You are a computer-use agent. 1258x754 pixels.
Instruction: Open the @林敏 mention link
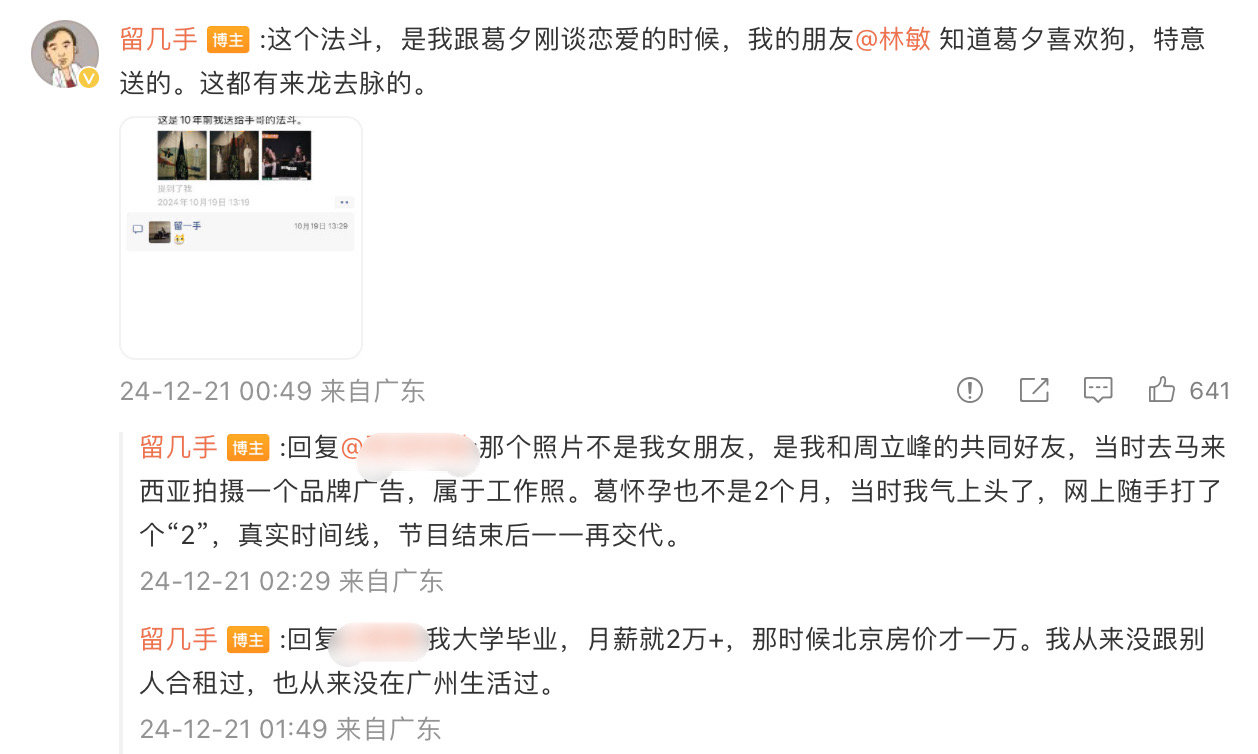click(x=893, y=40)
